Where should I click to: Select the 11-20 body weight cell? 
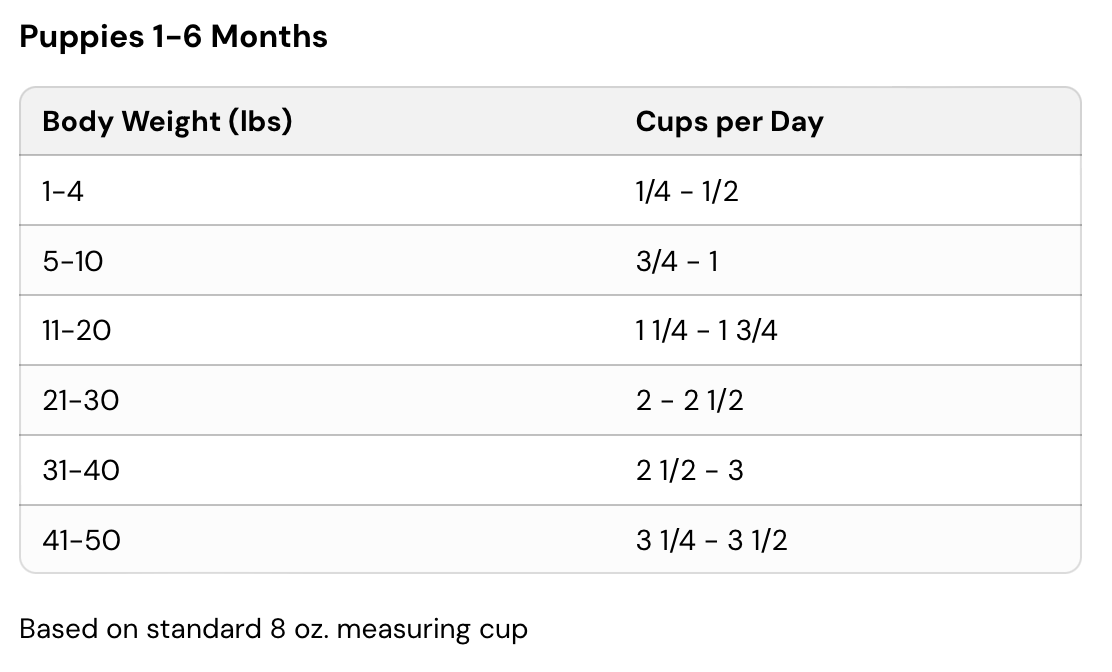click(x=77, y=331)
